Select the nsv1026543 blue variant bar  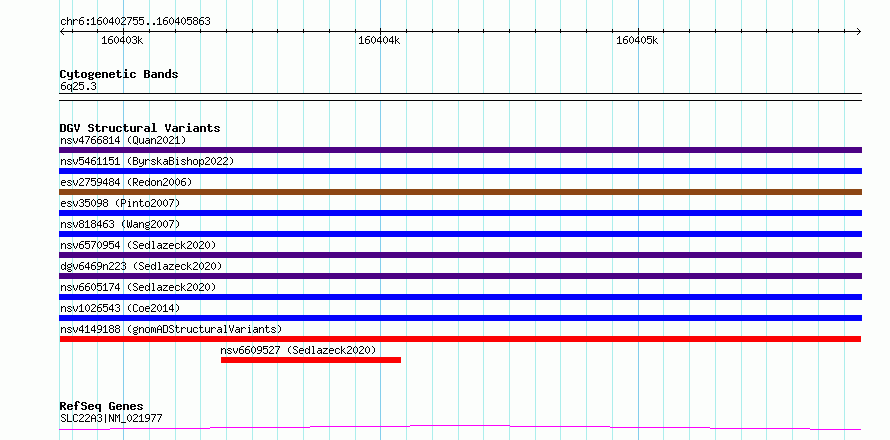click(x=460, y=318)
